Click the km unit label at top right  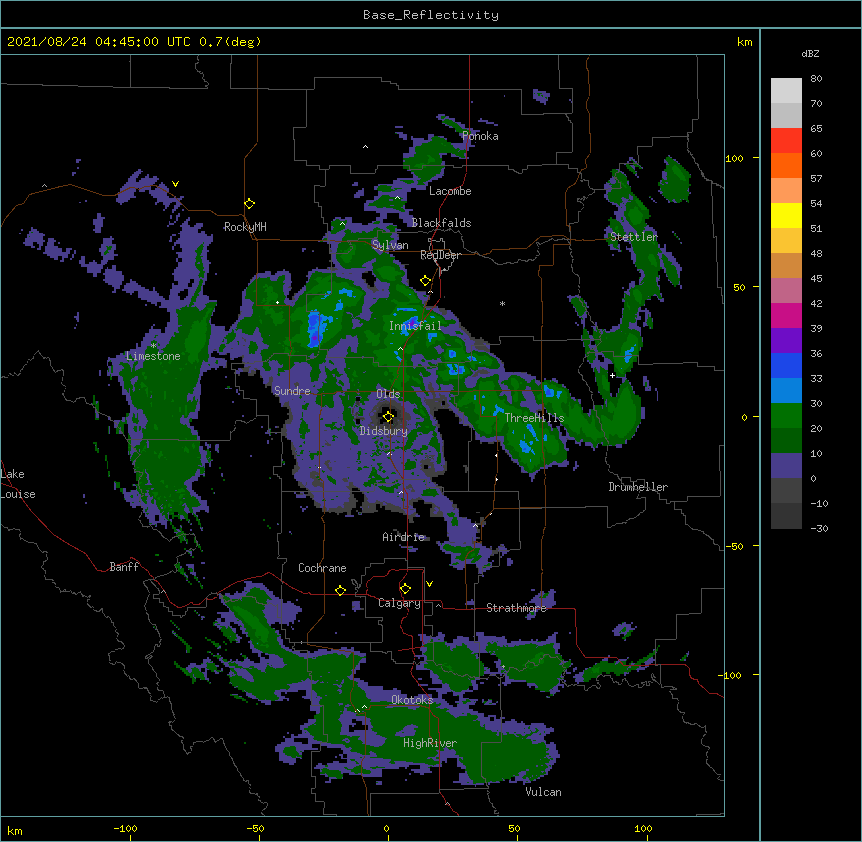point(745,42)
